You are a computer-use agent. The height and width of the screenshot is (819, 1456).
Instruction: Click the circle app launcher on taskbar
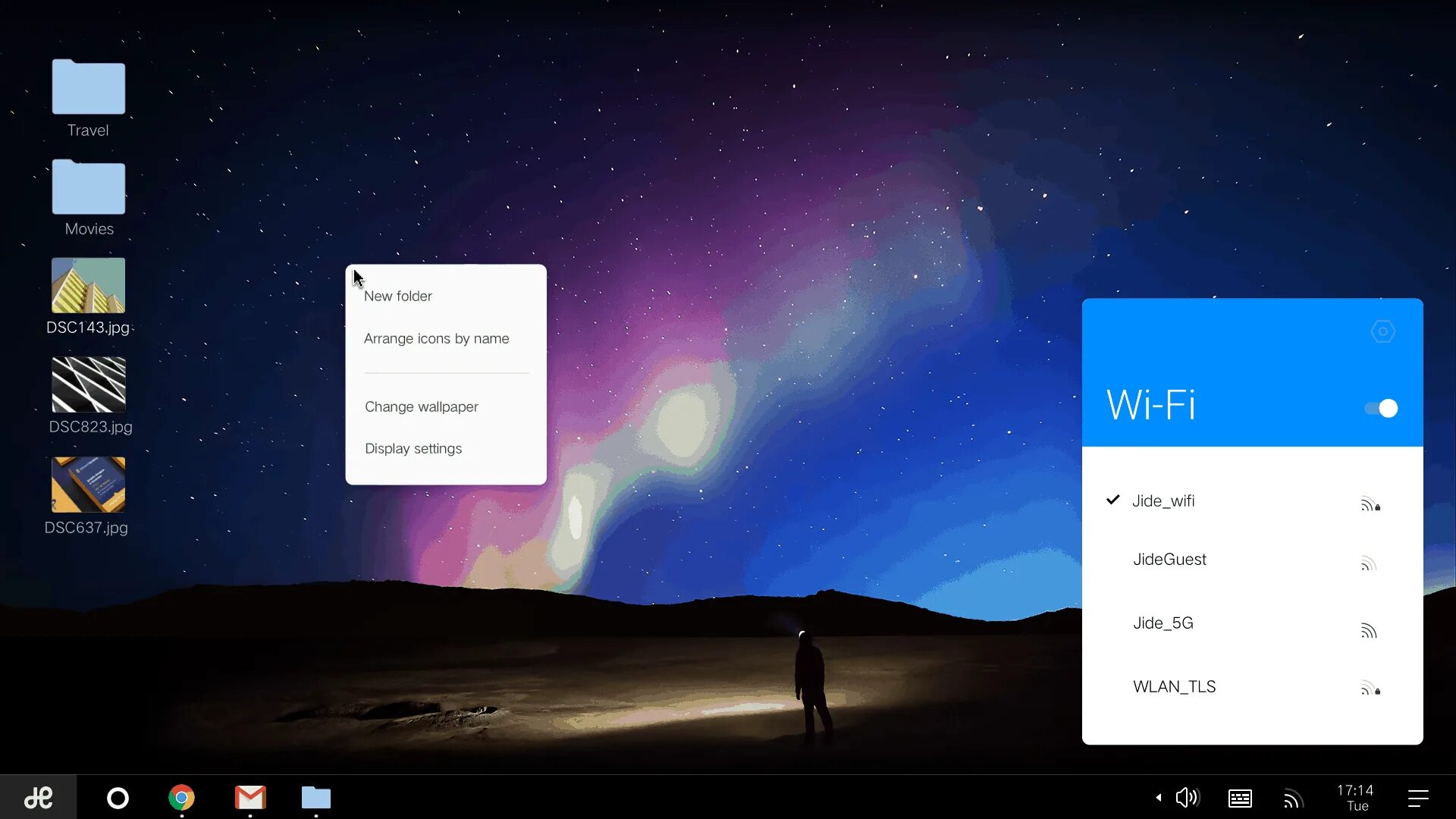pyautogui.click(x=118, y=797)
